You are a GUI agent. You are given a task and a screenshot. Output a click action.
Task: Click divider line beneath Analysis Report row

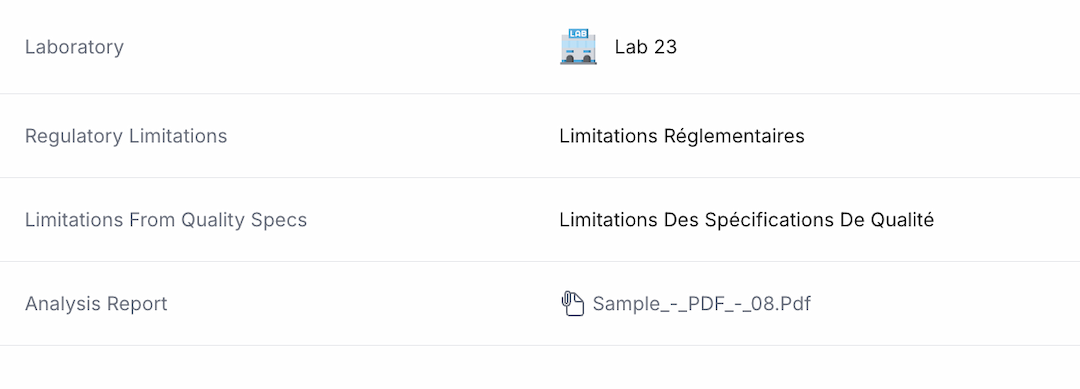[540, 346]
